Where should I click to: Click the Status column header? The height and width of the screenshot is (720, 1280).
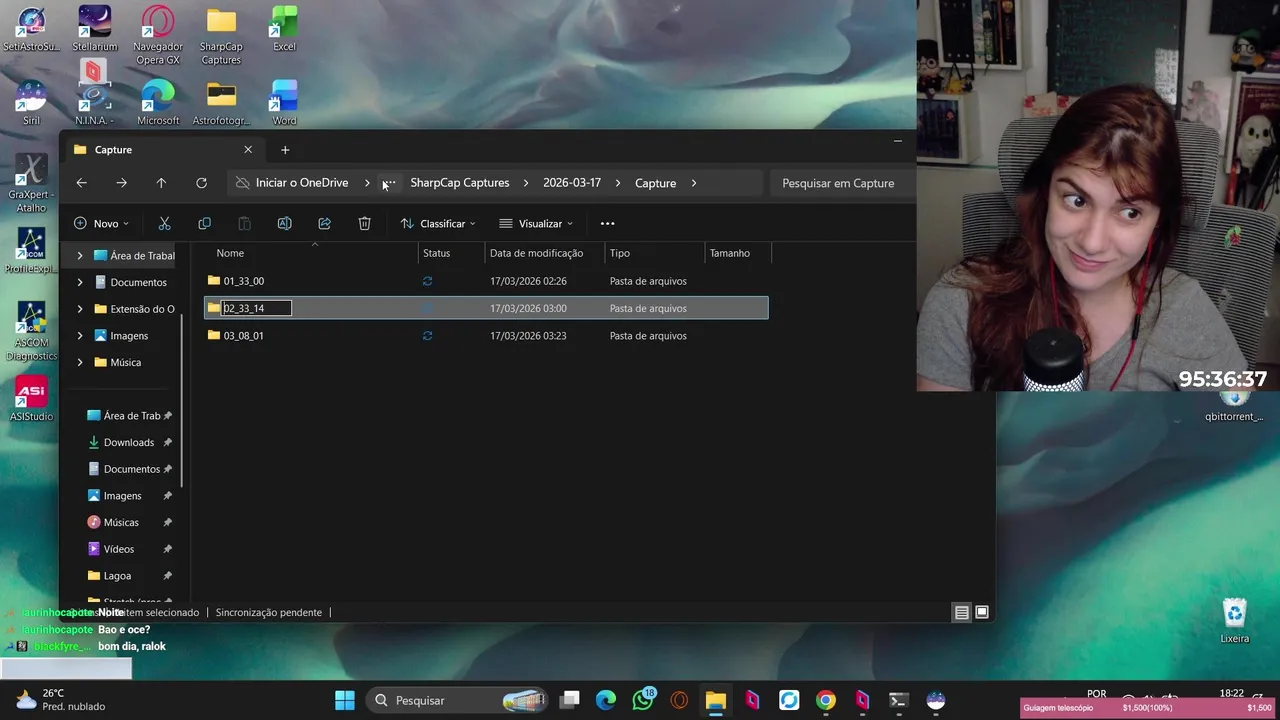pos(436,253)
